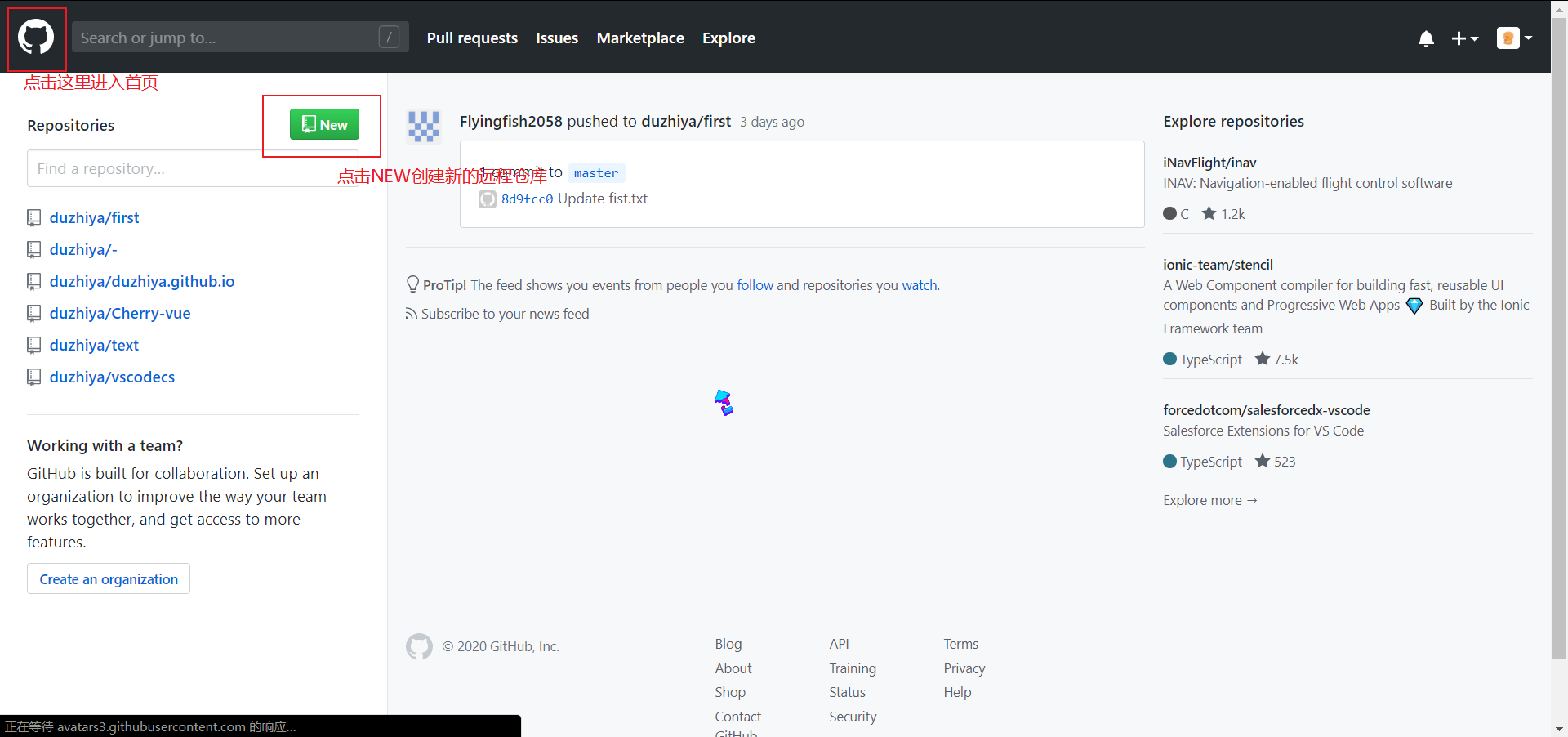Click repo icon beside duzhiya/vscodecs
Viewport: 1568px width, 737px height.
click(x=34, y=377)
